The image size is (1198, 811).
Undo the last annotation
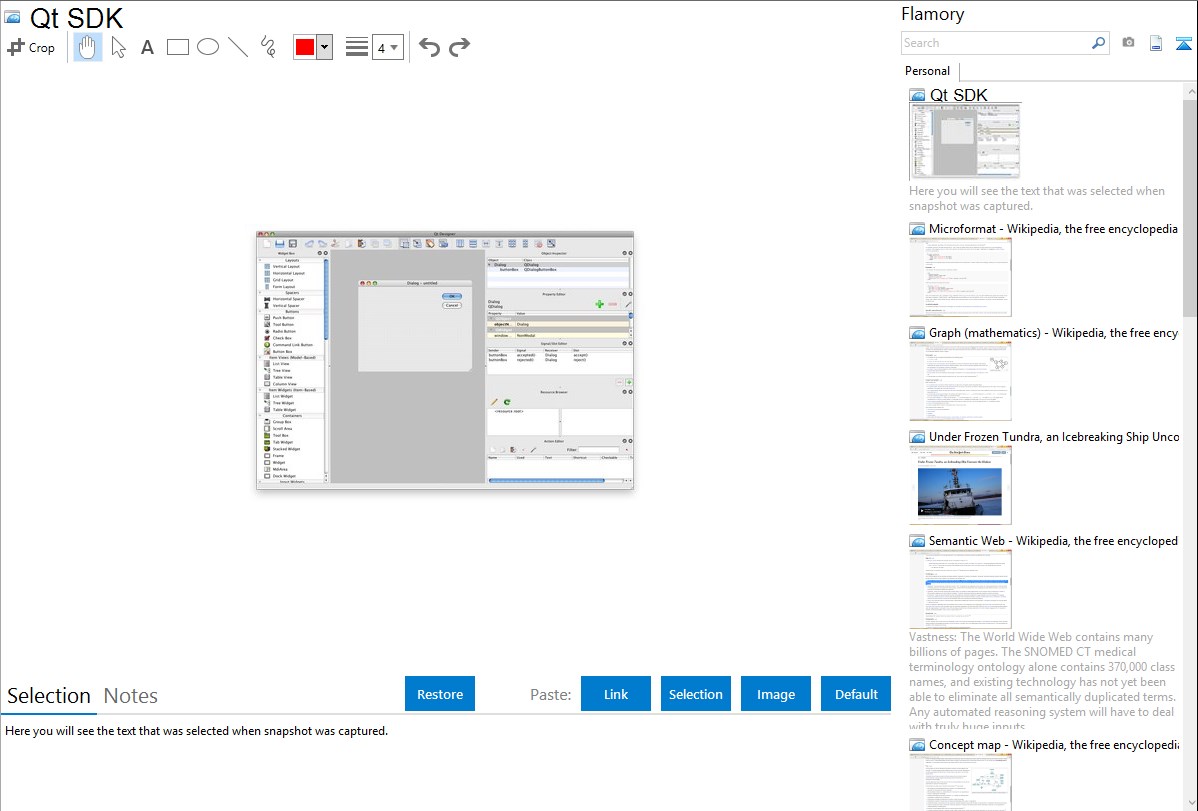(429, 47)
